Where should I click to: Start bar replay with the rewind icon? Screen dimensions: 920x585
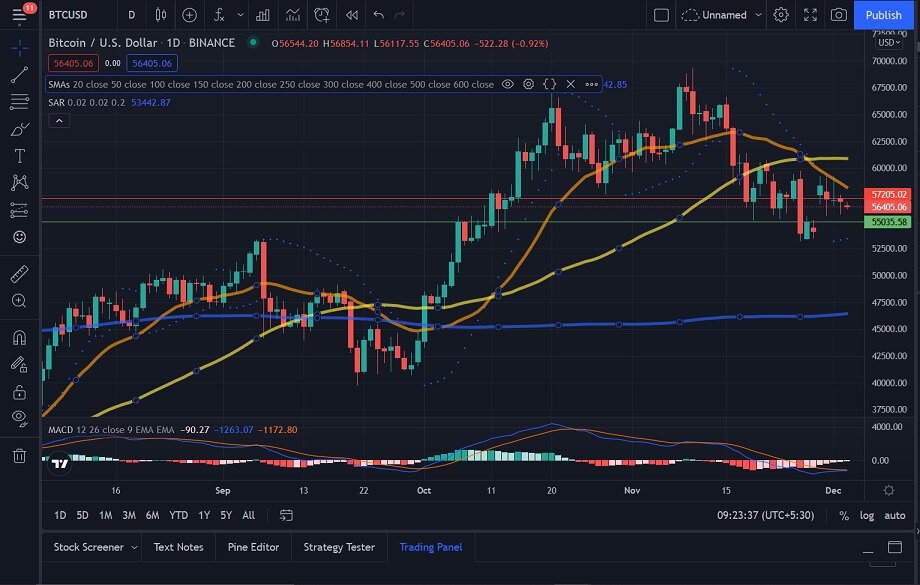tap(351, 15)
